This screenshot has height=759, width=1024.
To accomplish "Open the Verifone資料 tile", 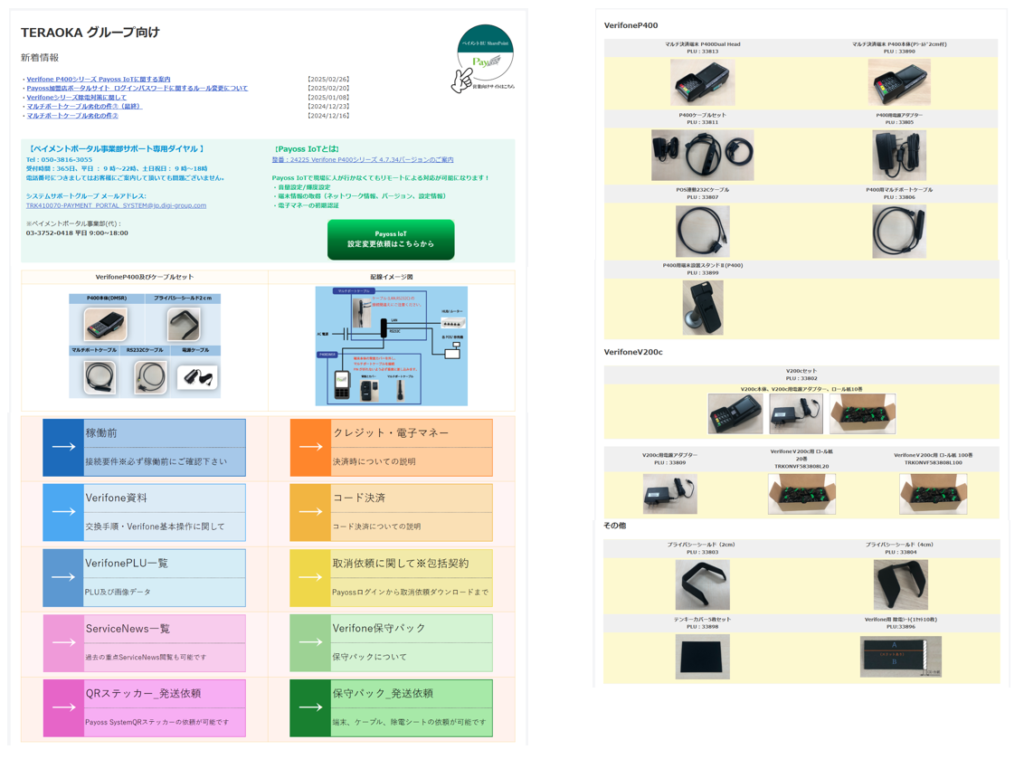I will tap(144, 512).
